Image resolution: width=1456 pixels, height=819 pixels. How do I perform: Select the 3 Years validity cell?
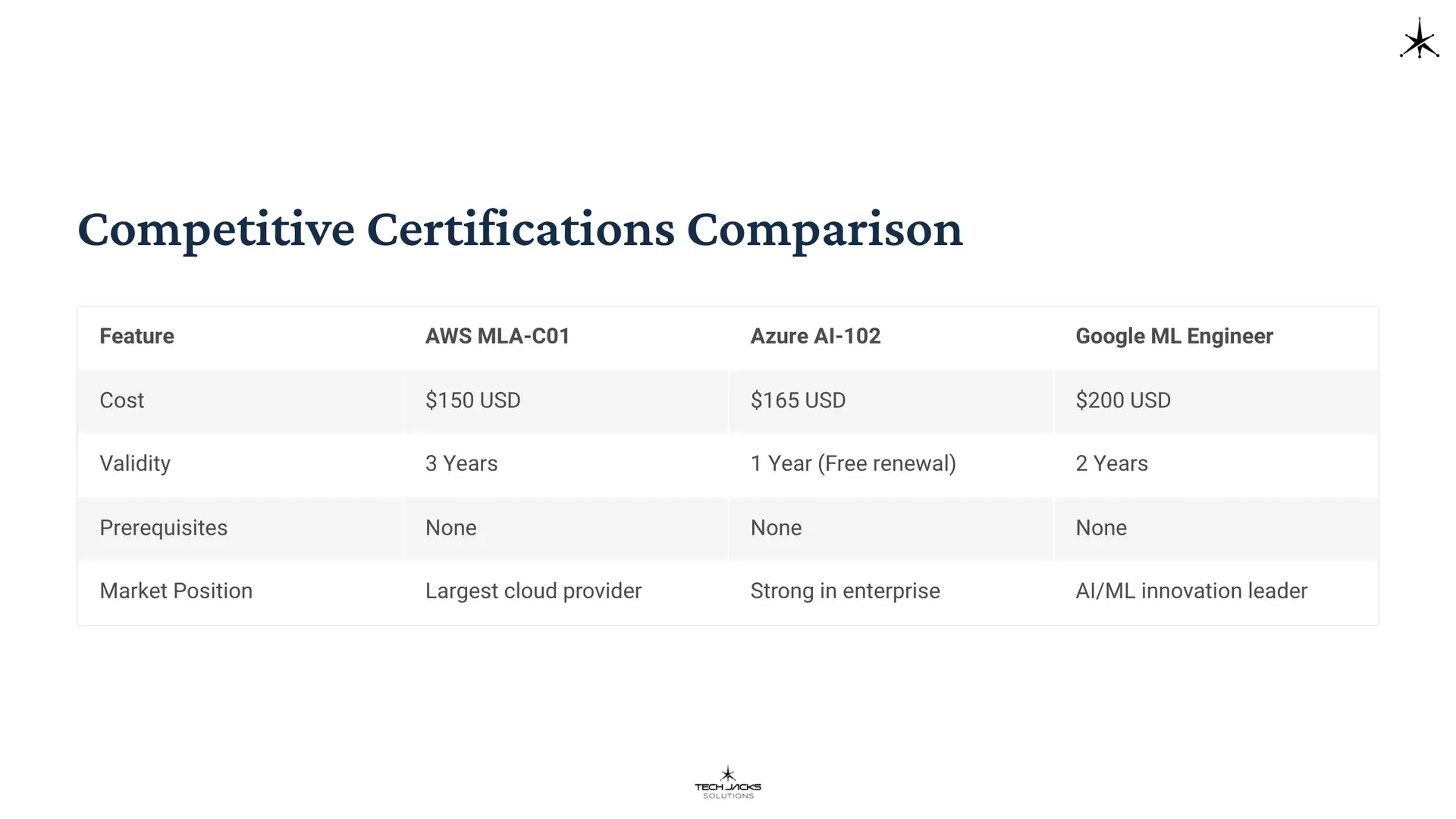coord(461,463)
